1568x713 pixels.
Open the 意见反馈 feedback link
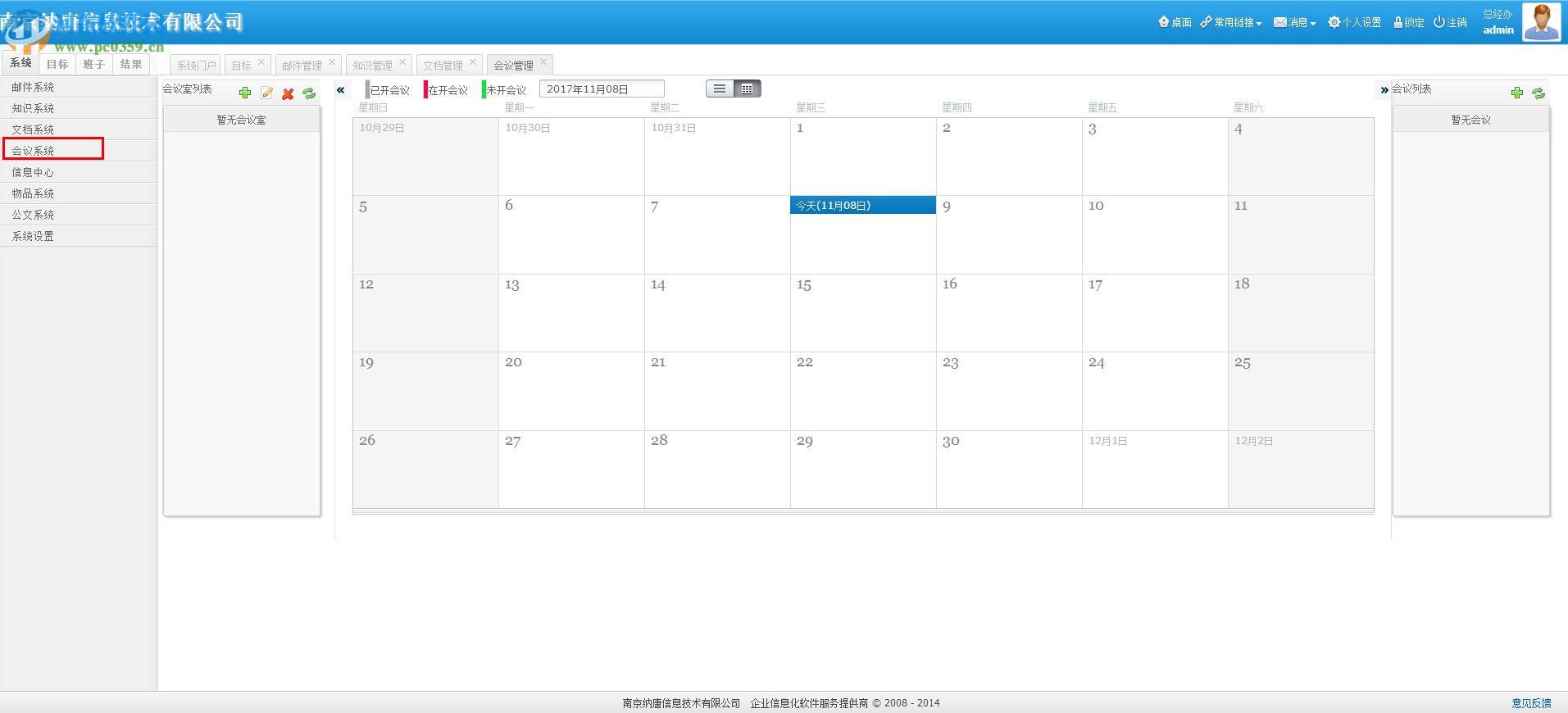[1531, 703]
